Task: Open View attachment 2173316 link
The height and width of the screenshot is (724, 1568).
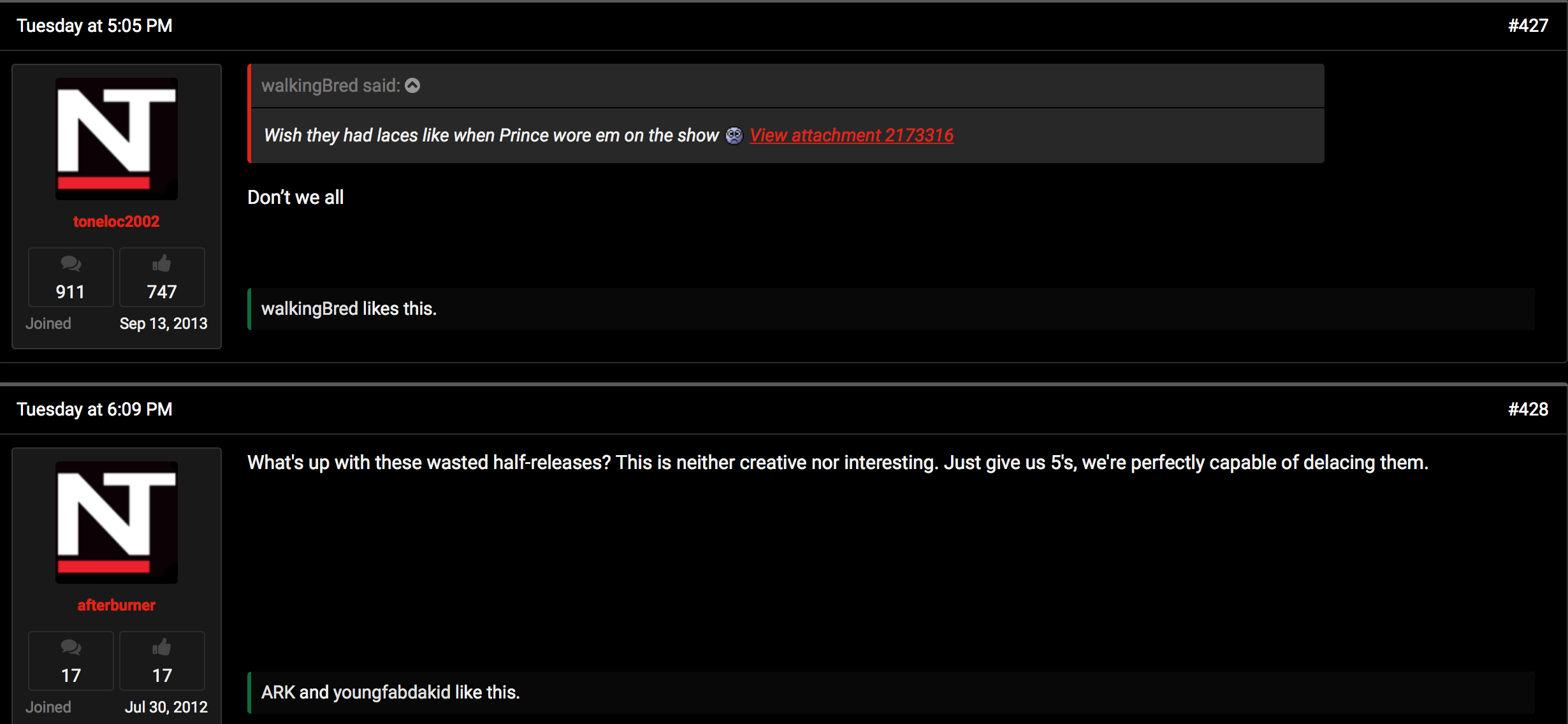Action: point(852,135)
